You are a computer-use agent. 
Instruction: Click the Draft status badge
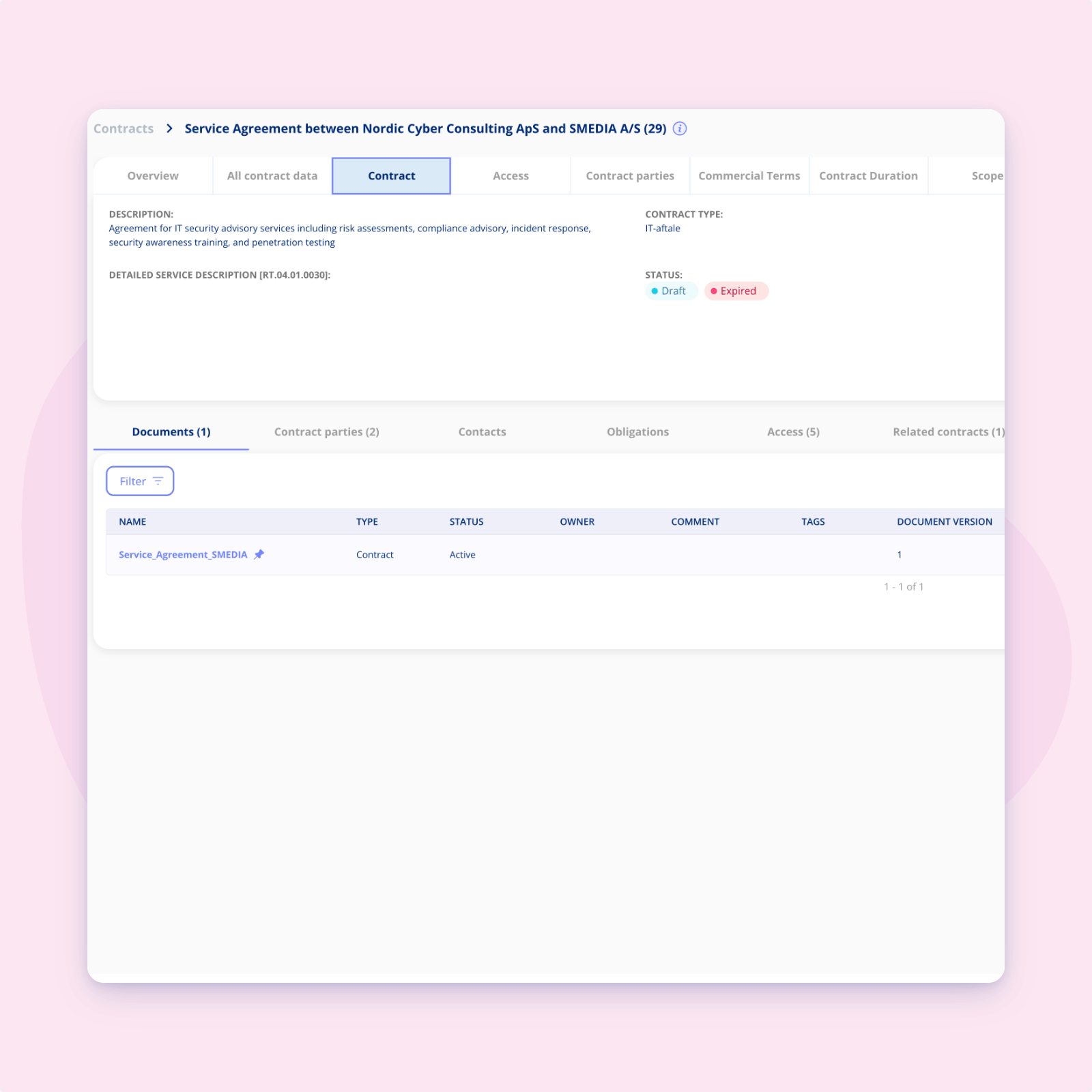(672, 291)
